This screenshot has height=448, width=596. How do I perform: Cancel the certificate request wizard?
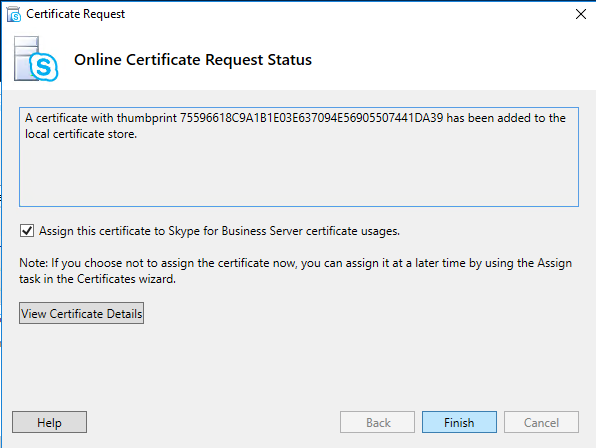coord(541,422)
